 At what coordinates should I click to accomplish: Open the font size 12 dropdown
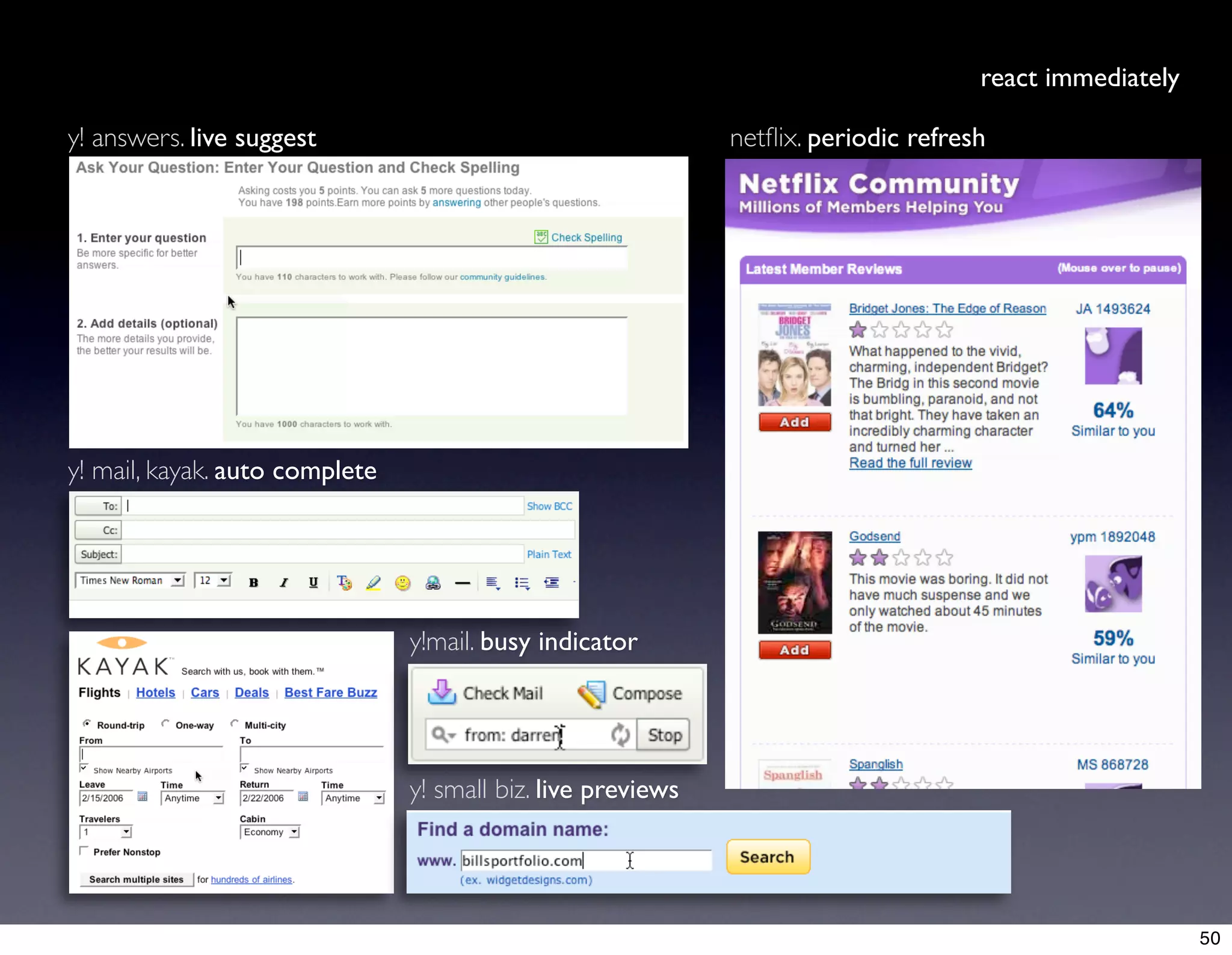[x=213, y=580]
